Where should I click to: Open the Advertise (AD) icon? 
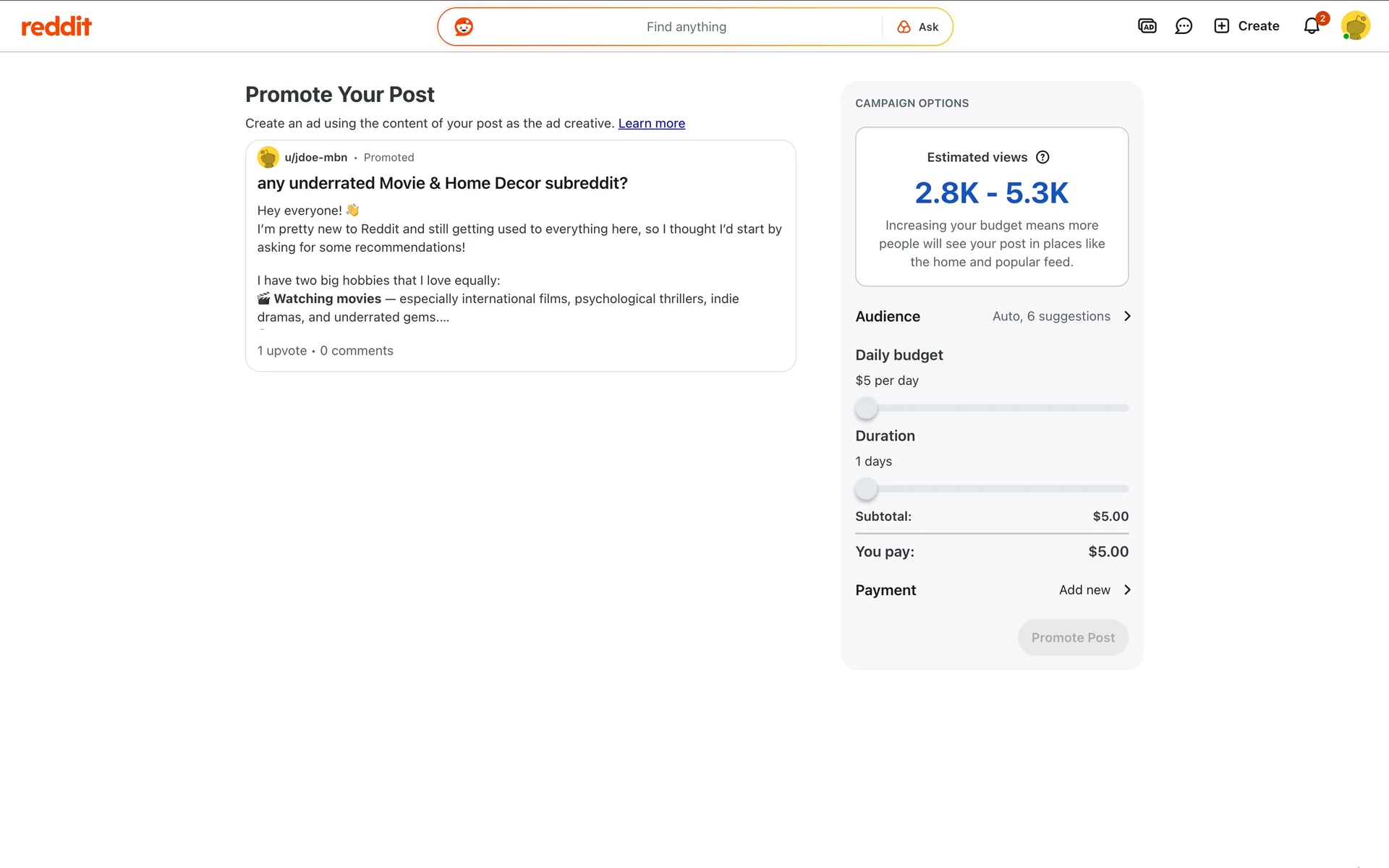tap(1147, 26)
